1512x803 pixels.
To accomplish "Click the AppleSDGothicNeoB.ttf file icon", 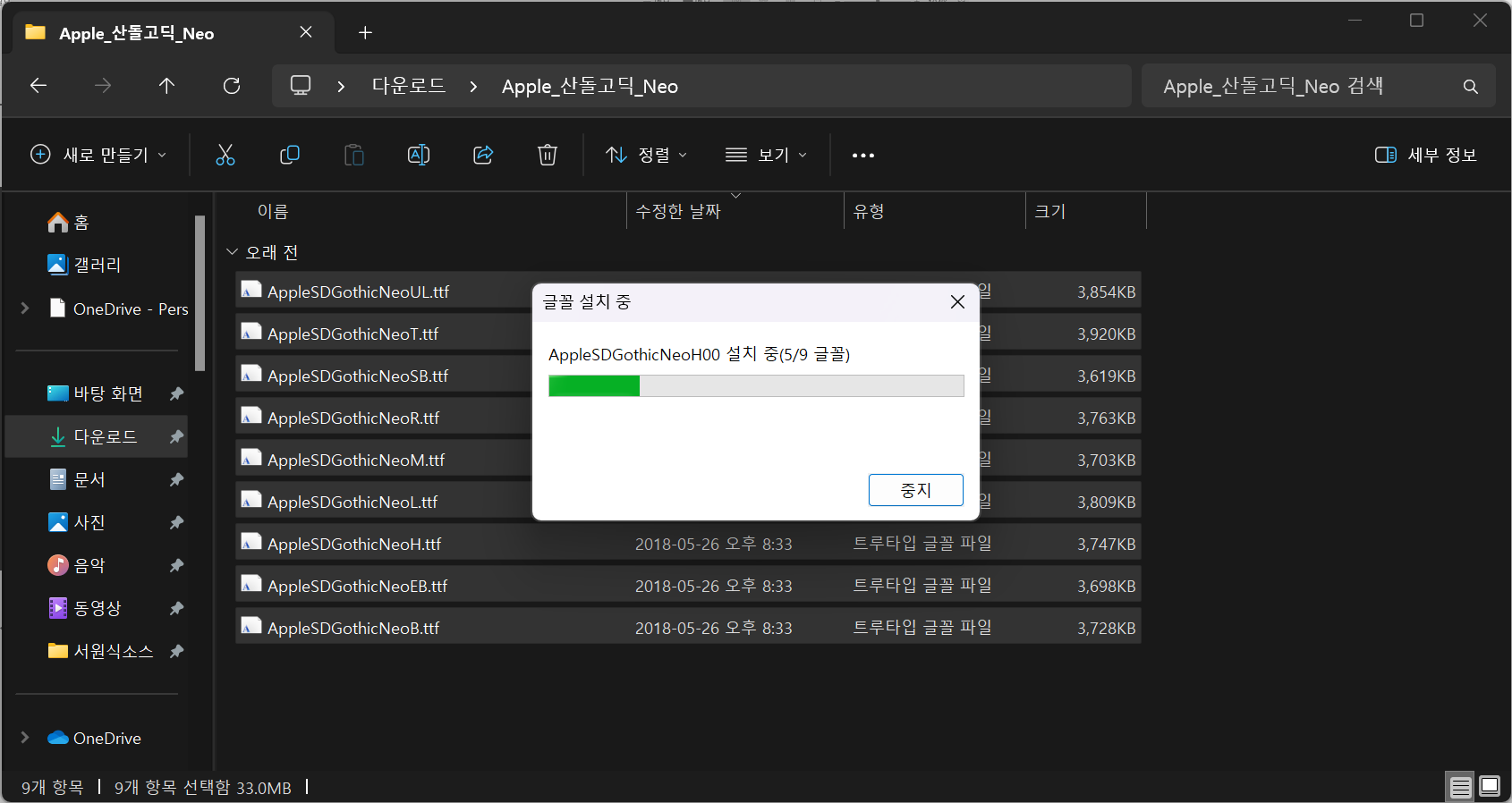I will tap(251, 626).
